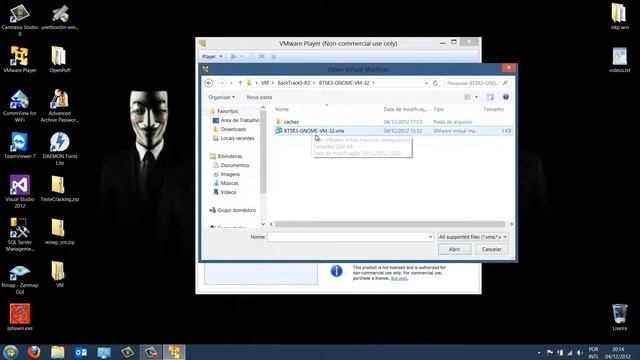Image resolution: width=640 pixels, height=360 pixels.
Task: Open Downloads in the navigation pane
Action: point(229,129)
